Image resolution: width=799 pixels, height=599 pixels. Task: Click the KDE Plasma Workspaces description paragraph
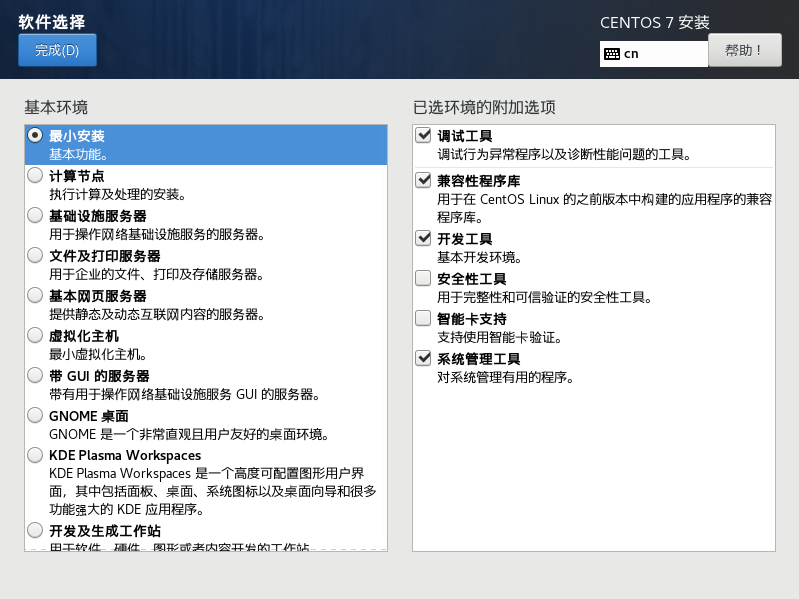coord(212,492)
